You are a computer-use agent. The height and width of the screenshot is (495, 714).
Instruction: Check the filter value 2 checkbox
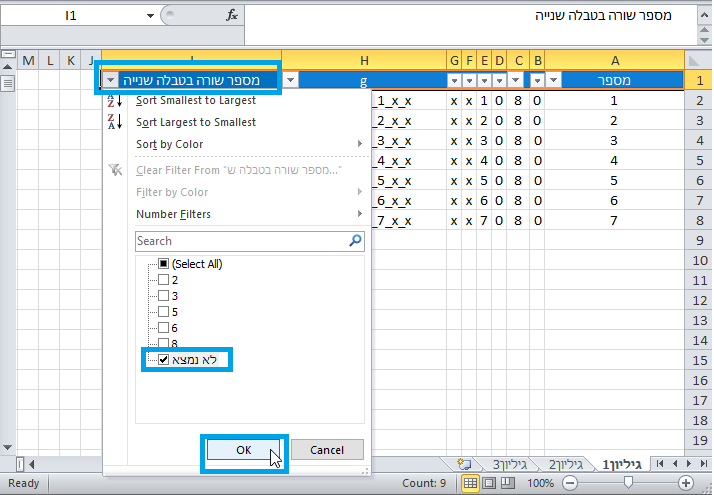coord(164,281)
